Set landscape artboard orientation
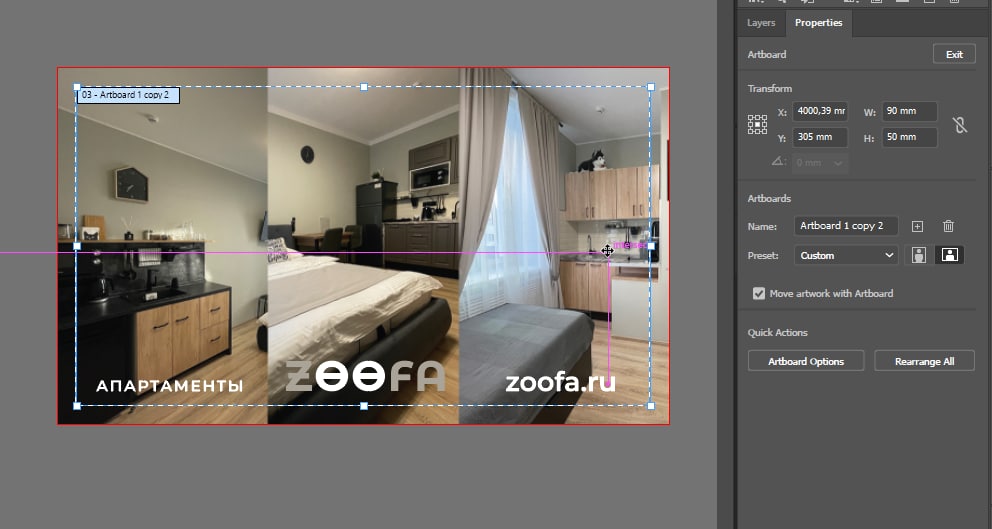992x529 pixels. tap(950, 255)
